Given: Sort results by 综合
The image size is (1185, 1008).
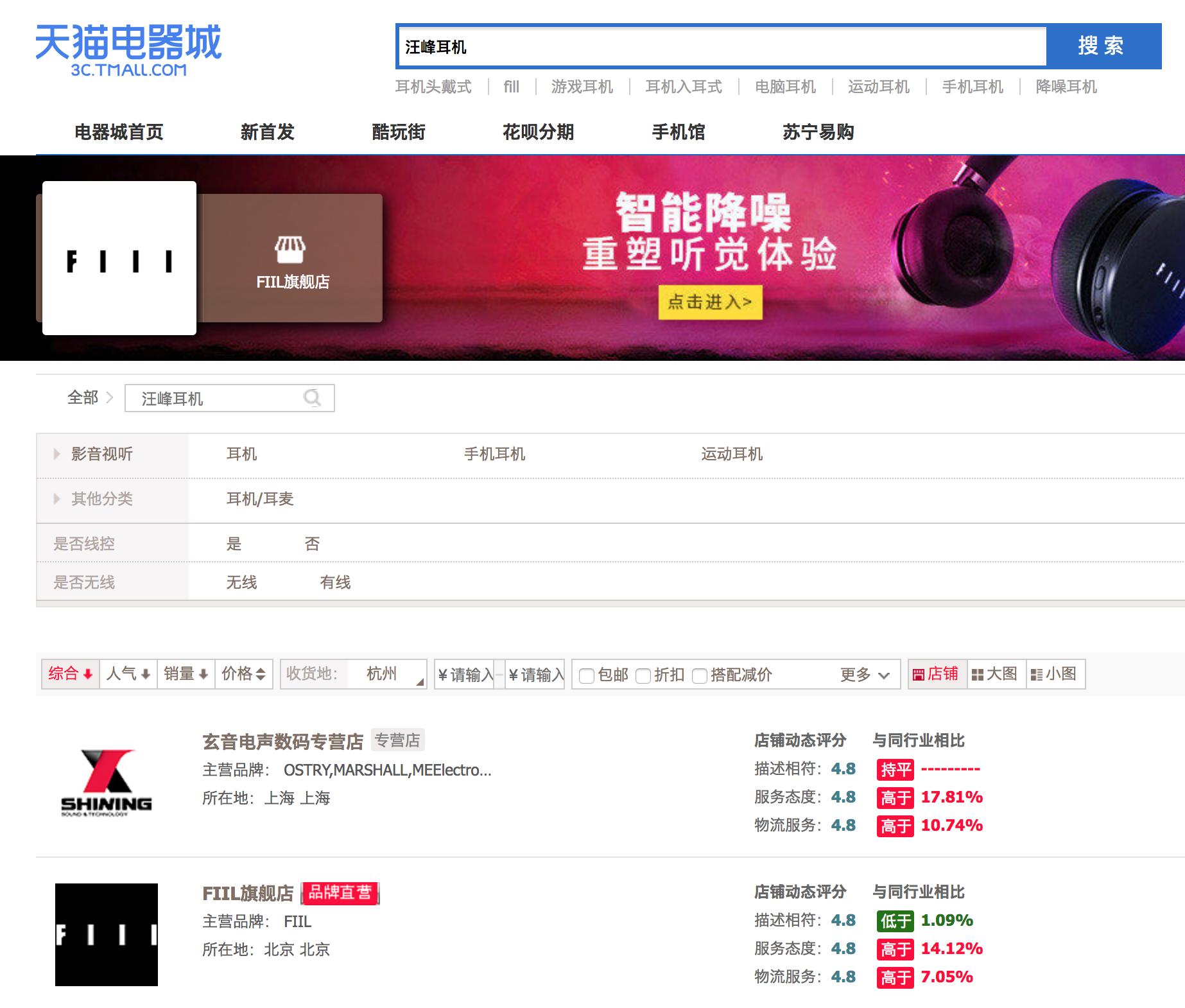Looking at the screenshot, I should point(71,674).
